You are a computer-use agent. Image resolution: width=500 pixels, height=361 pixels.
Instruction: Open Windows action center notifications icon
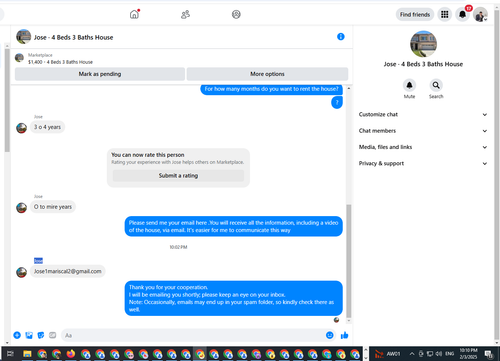point(489,354)
